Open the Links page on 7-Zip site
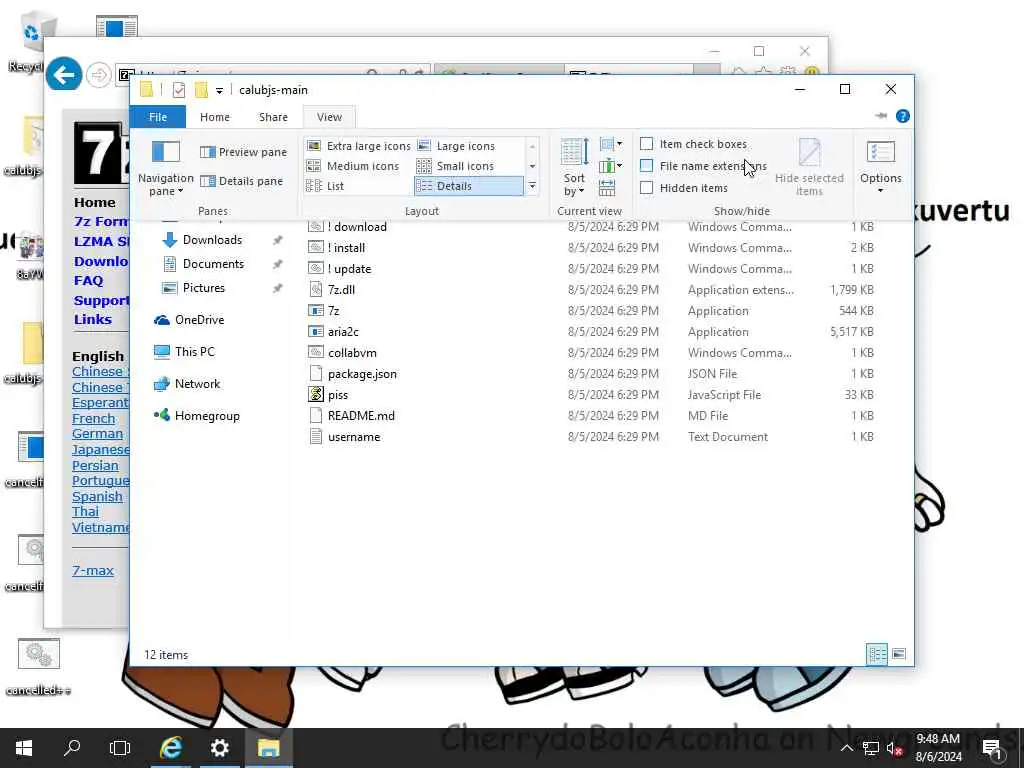The width and height of the screenshot is (1024, 768). tap(93, 319)
